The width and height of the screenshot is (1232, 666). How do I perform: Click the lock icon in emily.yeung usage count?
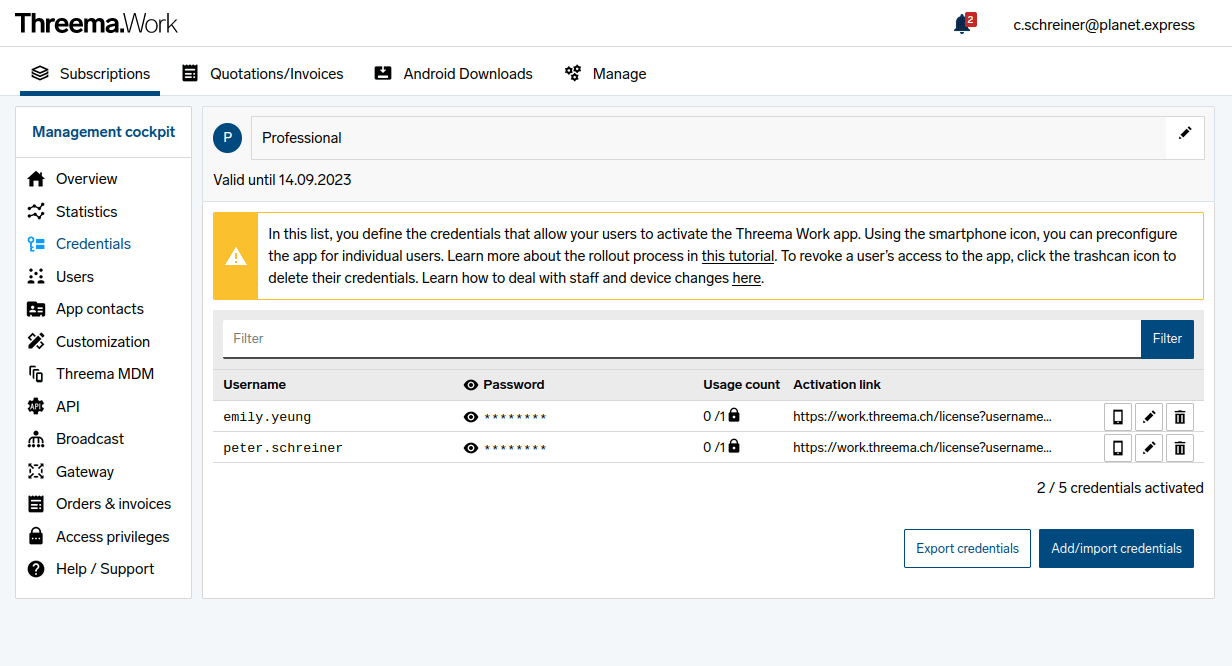[734, 415]
